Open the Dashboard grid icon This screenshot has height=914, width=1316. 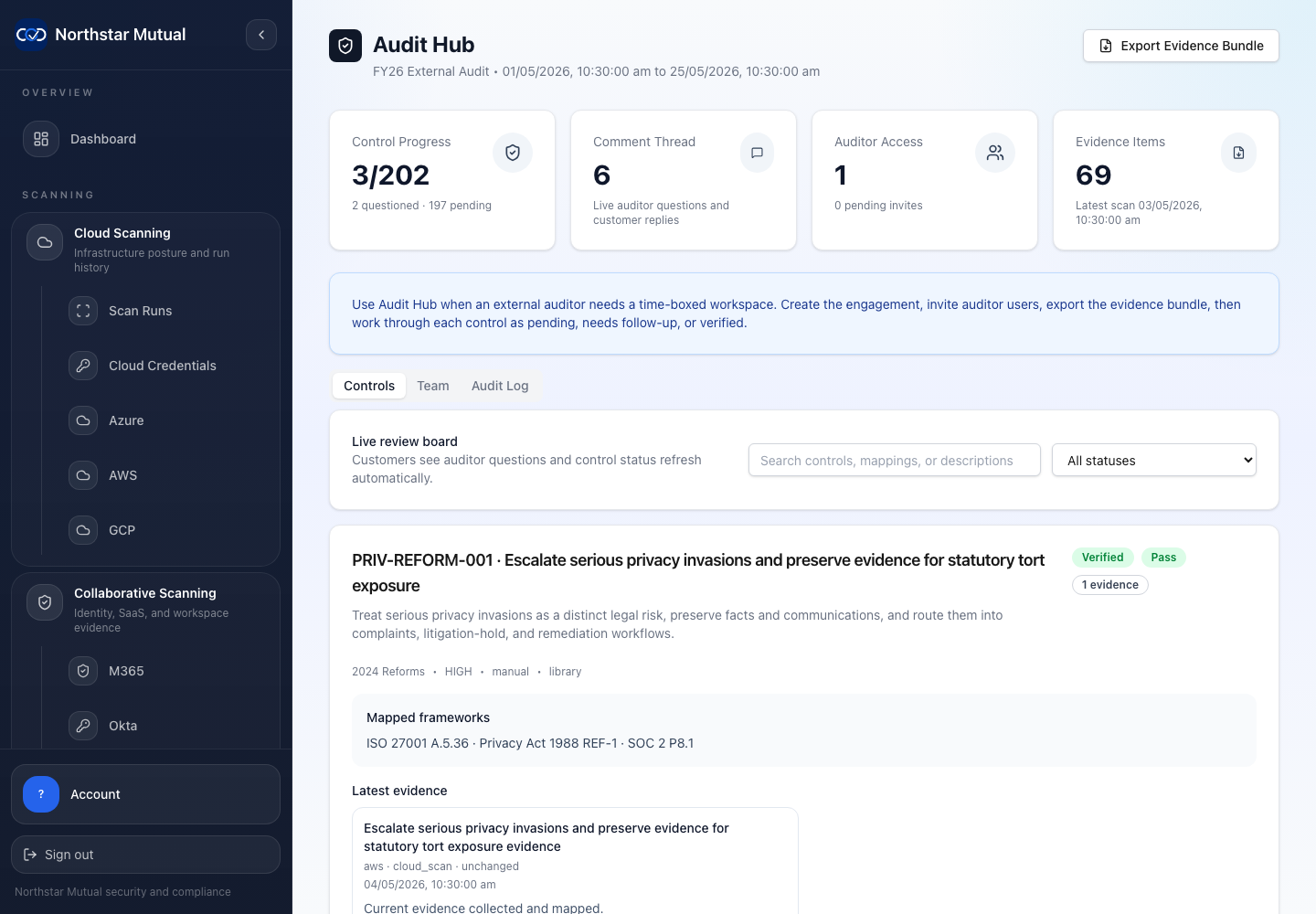(41, 139)
